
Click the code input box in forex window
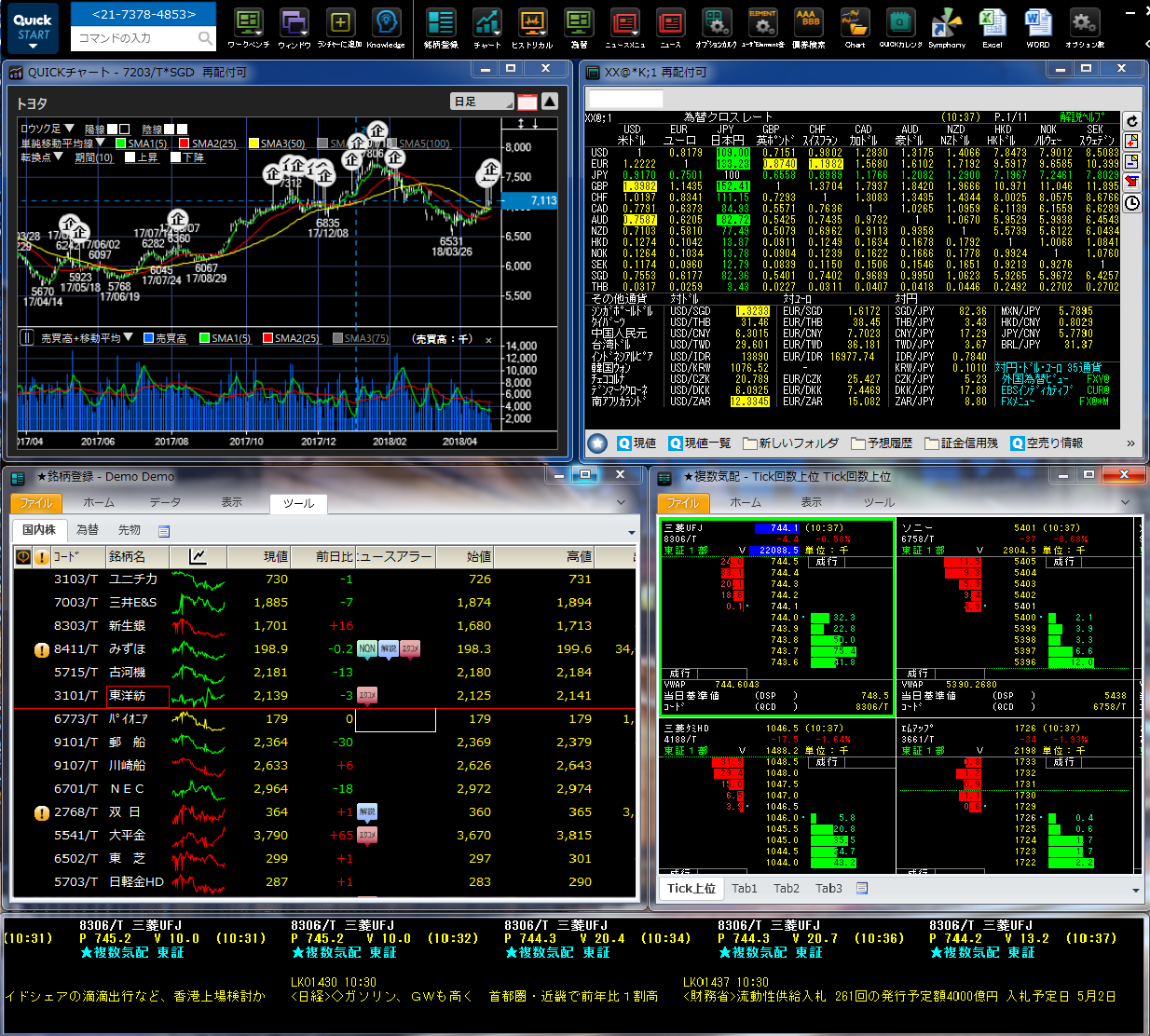pyautogui.click(x=626, y=99)
